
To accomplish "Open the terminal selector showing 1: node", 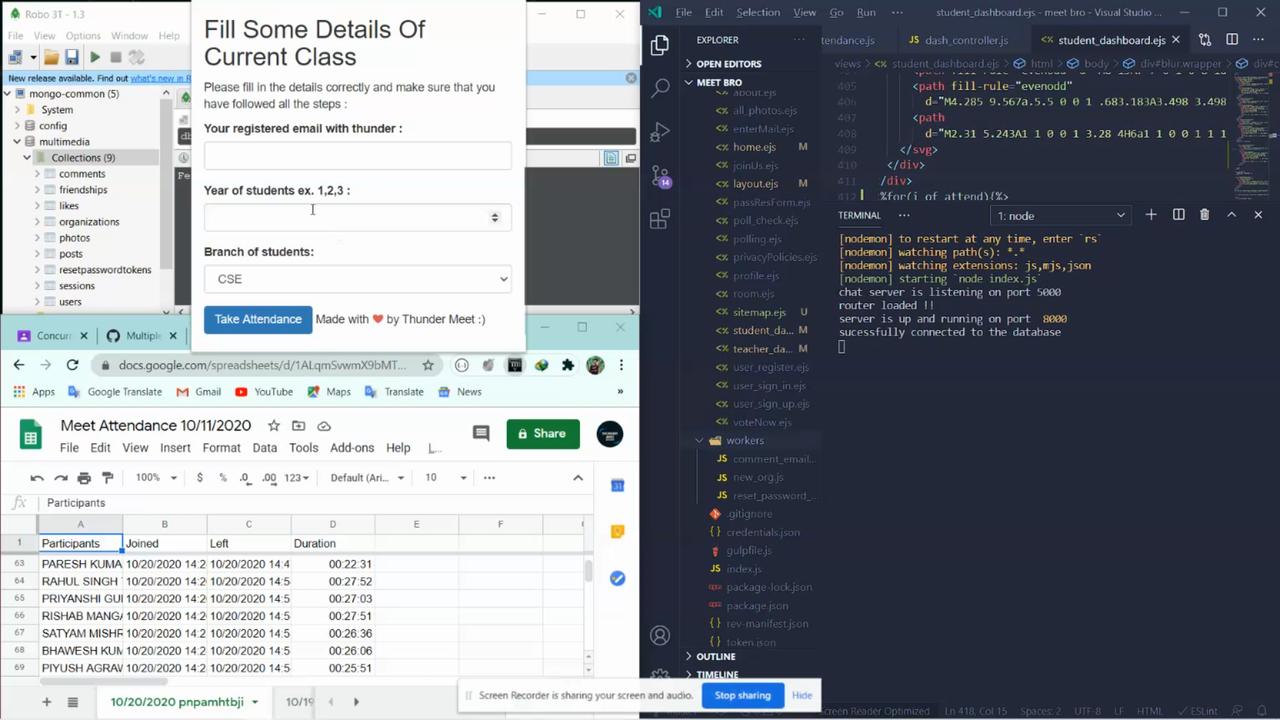I will point(1060,215).
